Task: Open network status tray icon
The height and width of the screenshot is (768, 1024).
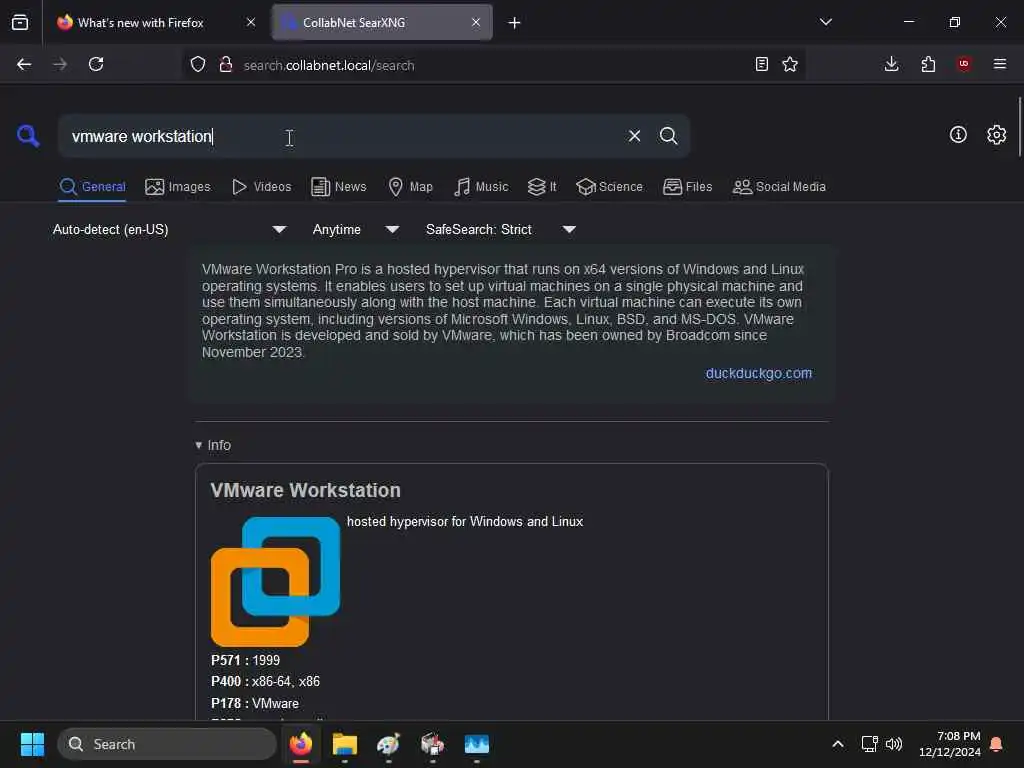Action: coord(869,744)
